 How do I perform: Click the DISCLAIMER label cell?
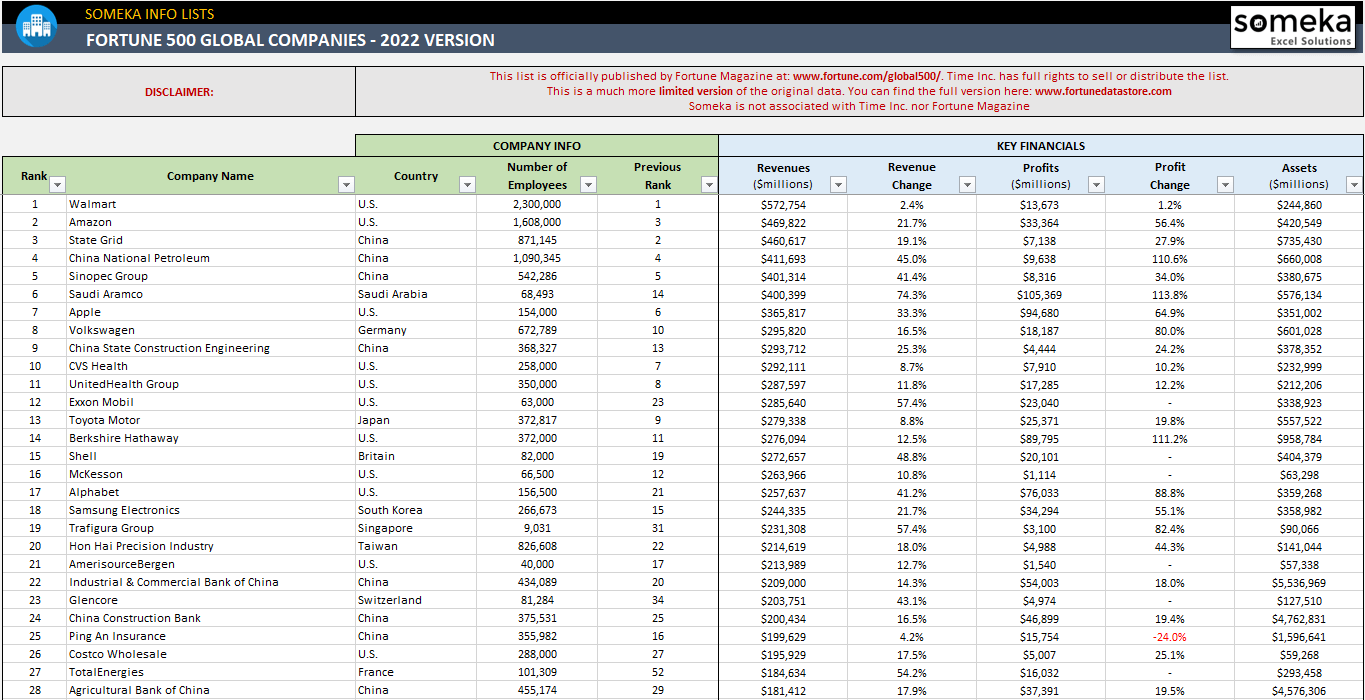point(179,92)
